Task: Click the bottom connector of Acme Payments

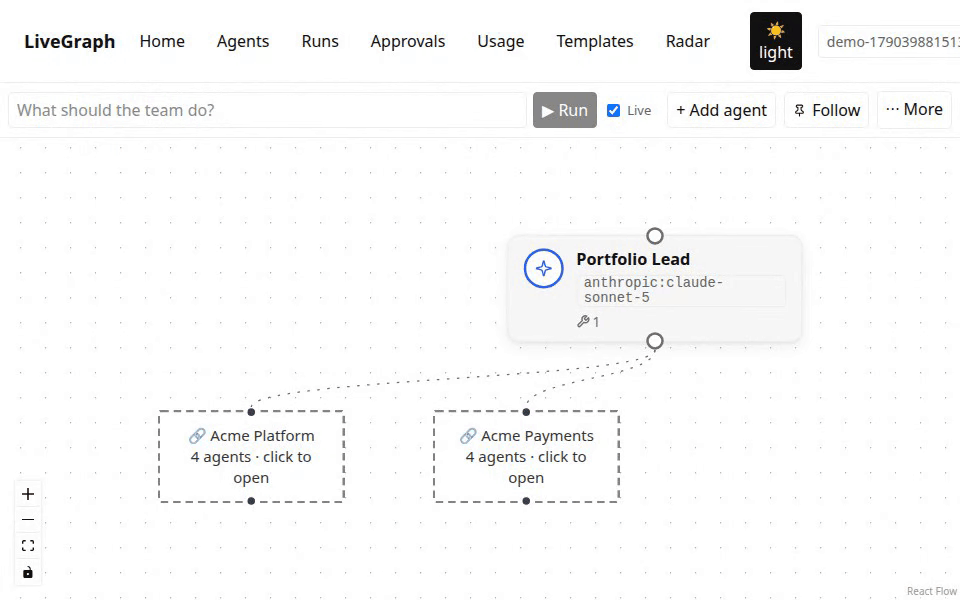Action: (x=526, y=501)
